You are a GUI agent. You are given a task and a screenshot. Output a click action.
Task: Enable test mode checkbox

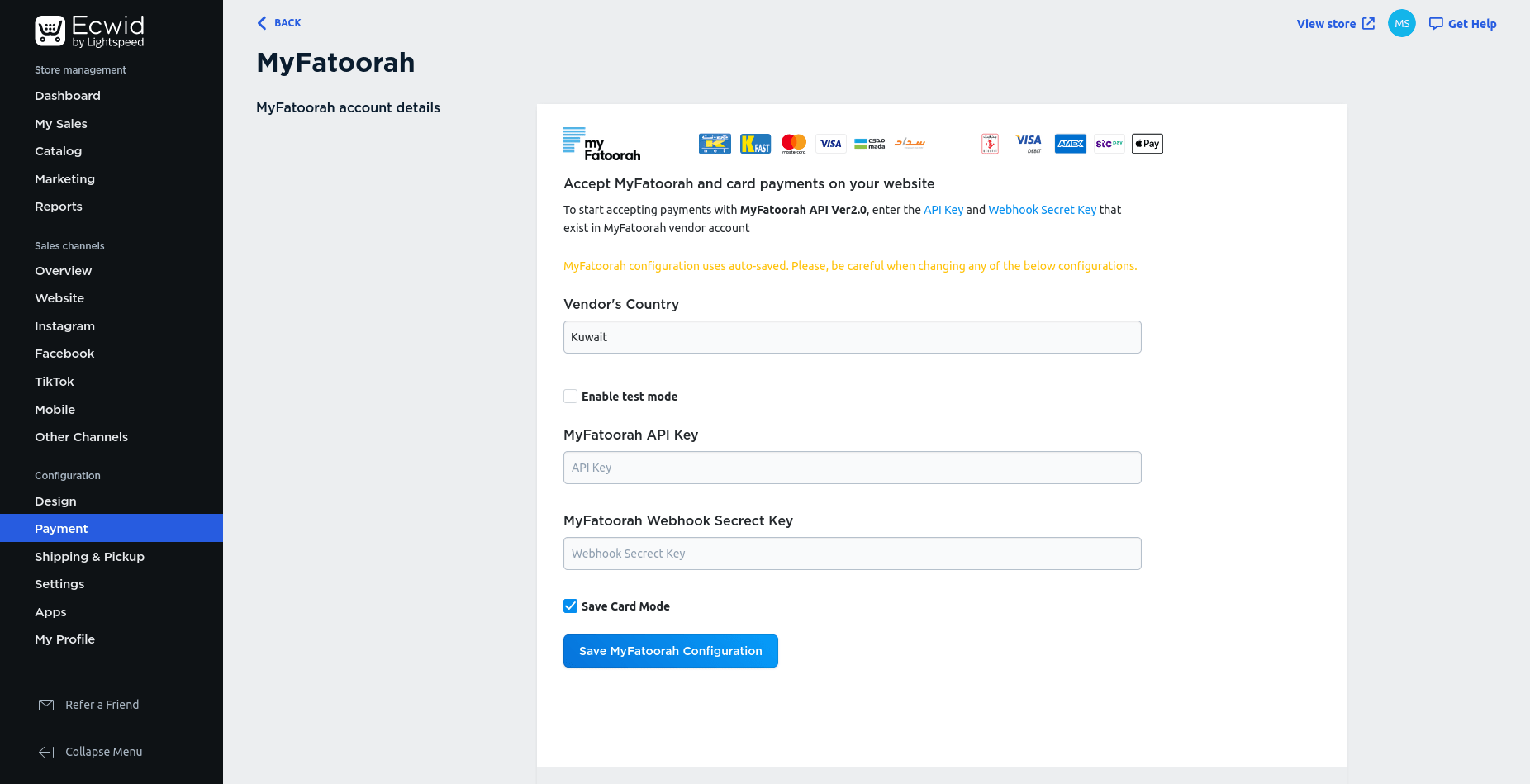click(x=570, y=397)
